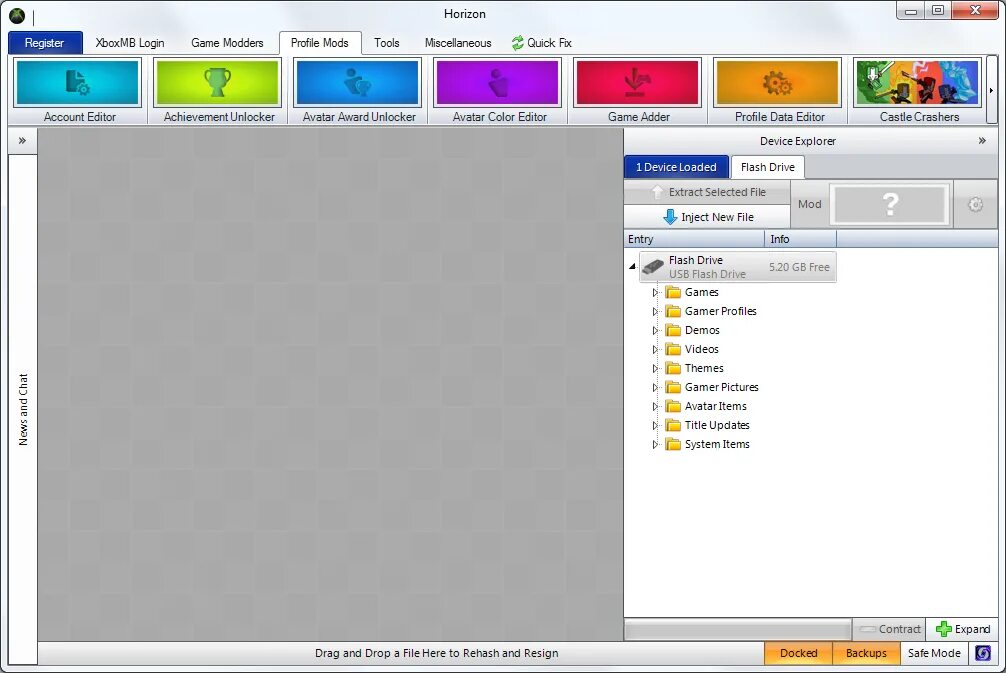Image resolution: width=1006 pixels, height=673 pixels.
Task: Expand the Games folder tree arrow
Action: click(x=655, y=293)
